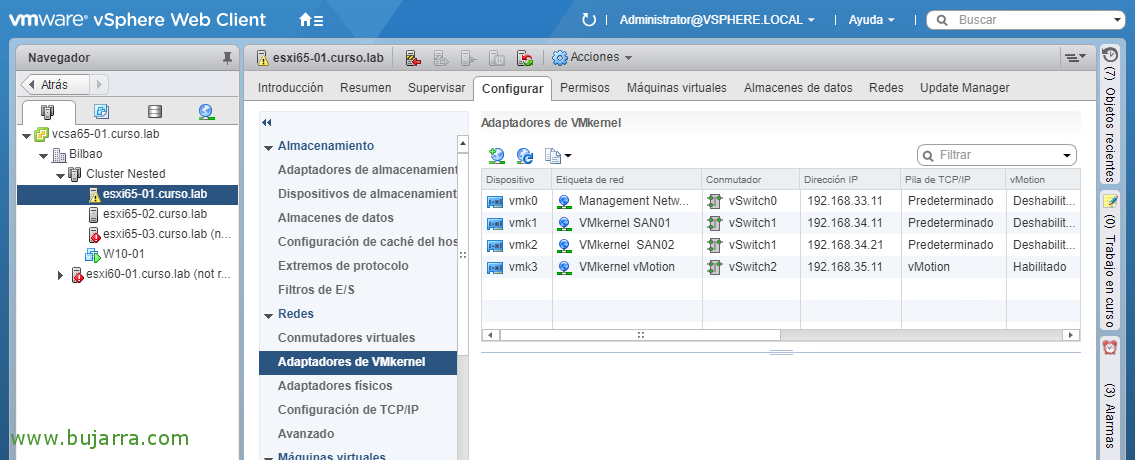Open Adaptadores físicos settings

[335, 385]
